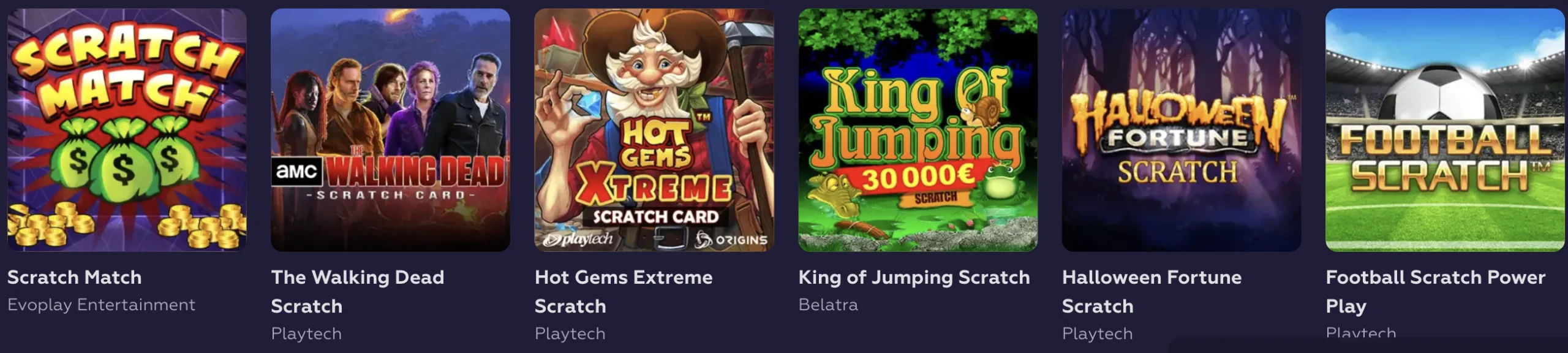Click Halloween Fortune Scratch title
1568x353 pixels.
(1151, 292)
